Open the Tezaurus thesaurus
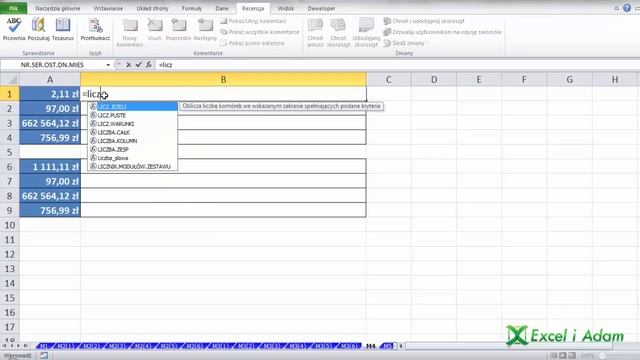 pos(63,29)
